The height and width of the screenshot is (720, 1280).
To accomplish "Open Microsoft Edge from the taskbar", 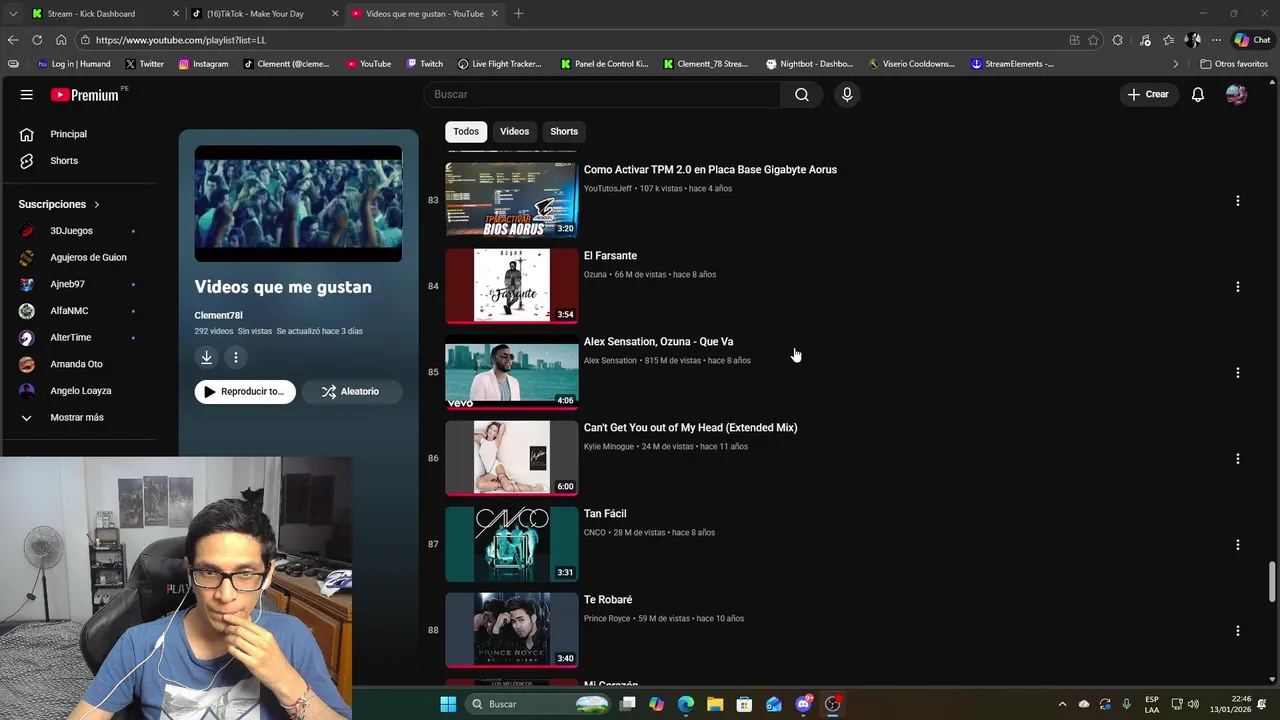I will coord(686,704).
